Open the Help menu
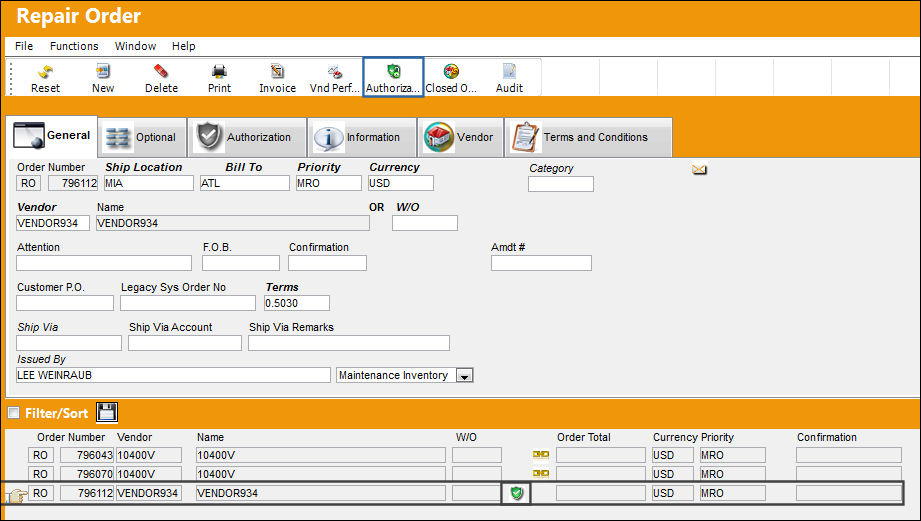Viewport: 921px width, 521px height. coord(183,46)
